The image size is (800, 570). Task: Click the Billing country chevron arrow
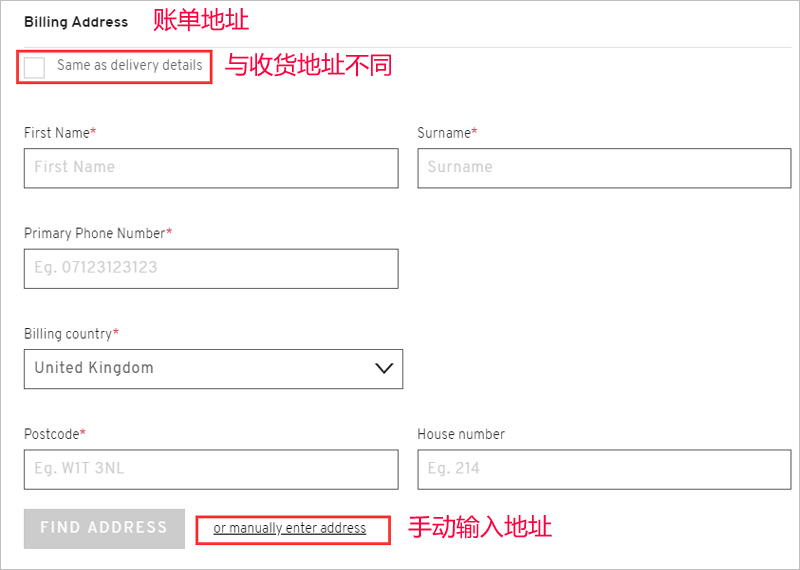(x=384, y=368)
